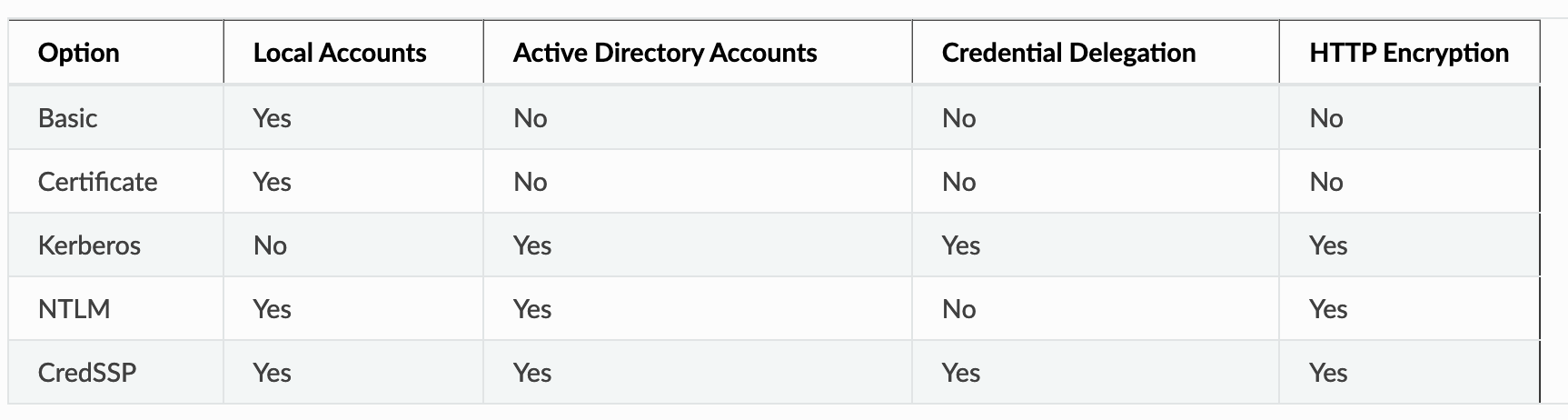Image resolution: width=1568 pixels, height=420 pixels.
Task: Click CredSSP's Credential Delegation Yes cell
Action: [x=961, y=373]
